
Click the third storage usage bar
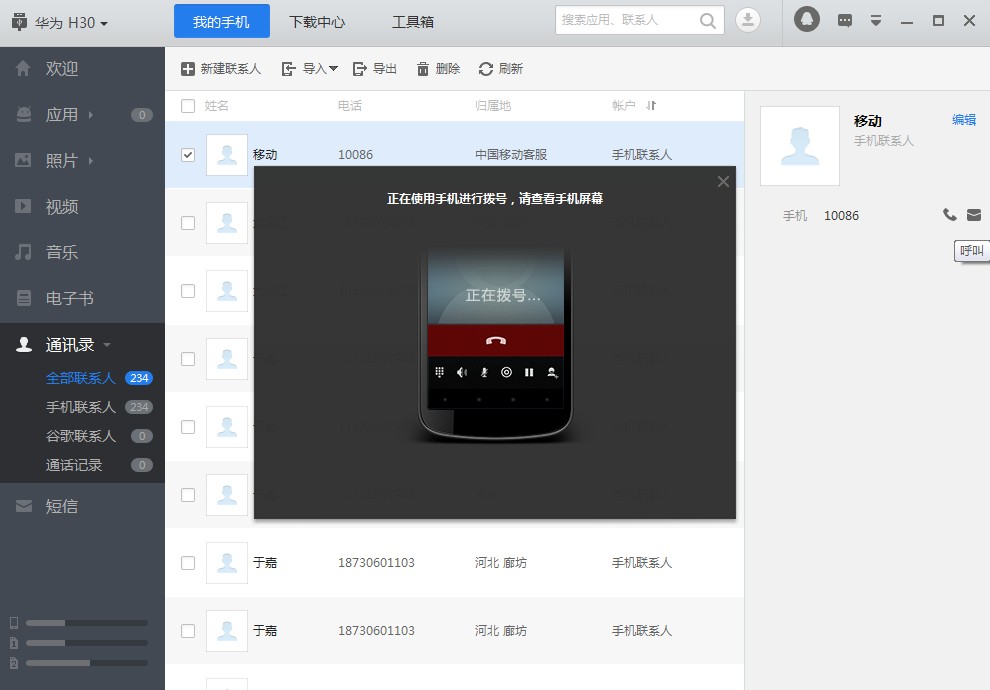tap(86, 663)
